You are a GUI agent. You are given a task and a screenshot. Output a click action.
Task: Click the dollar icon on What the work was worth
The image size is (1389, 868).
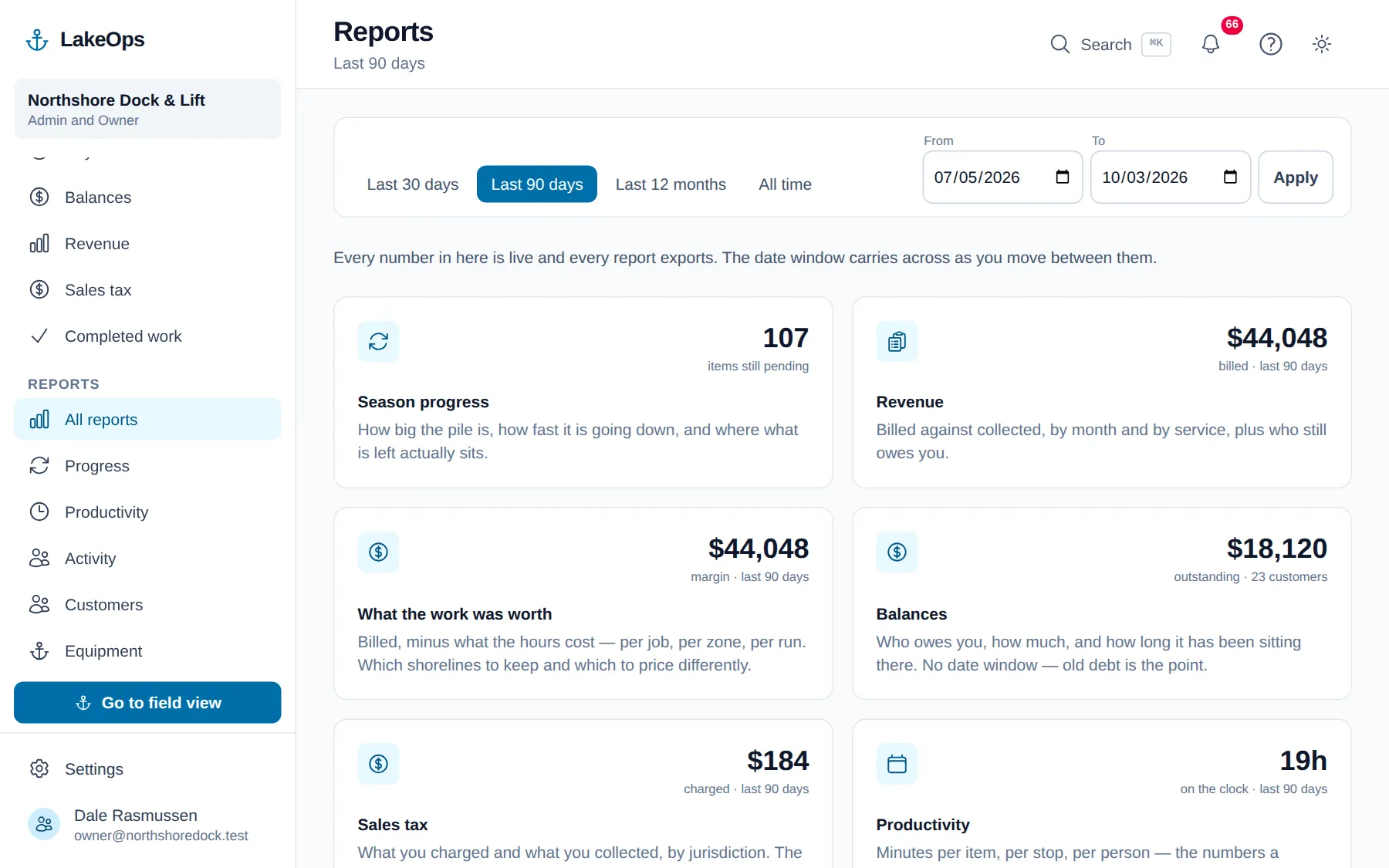(x=378, y=552)
